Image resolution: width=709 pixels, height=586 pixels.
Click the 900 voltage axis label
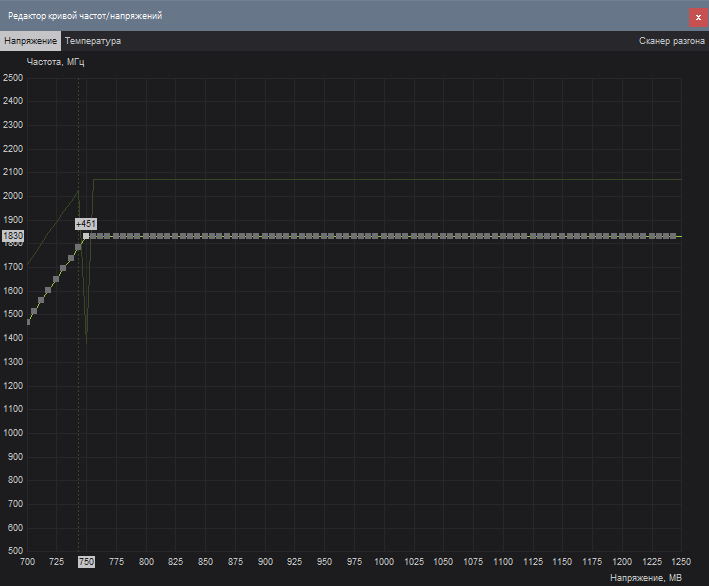pos(265,562)
